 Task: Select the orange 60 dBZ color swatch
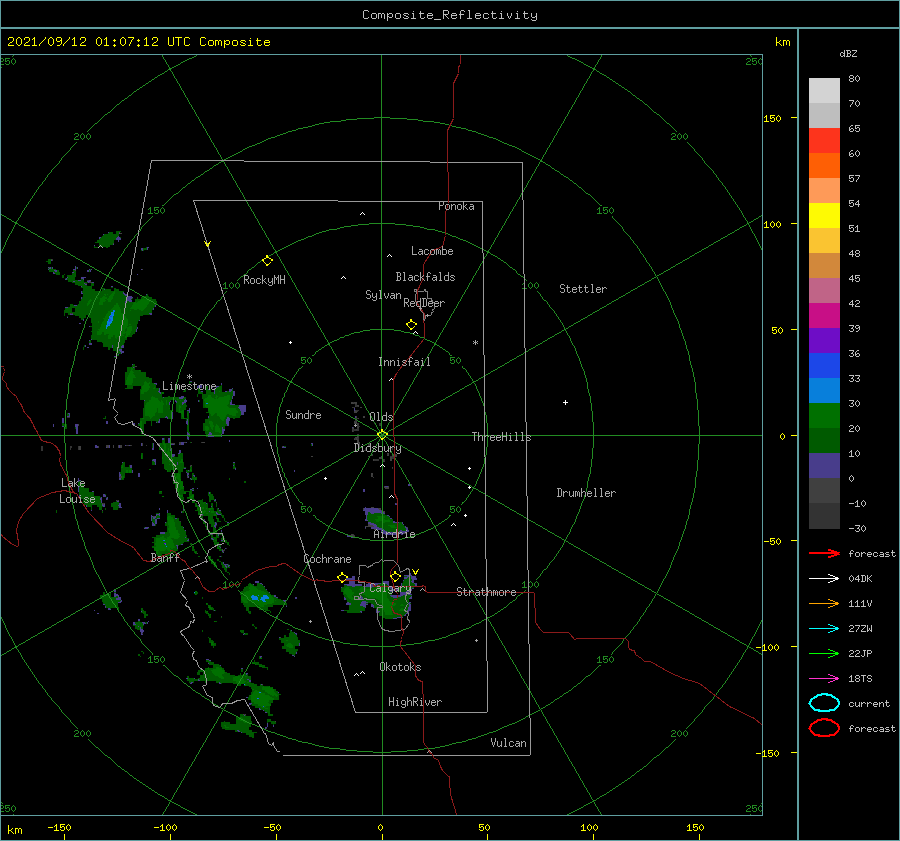(824, 165)
